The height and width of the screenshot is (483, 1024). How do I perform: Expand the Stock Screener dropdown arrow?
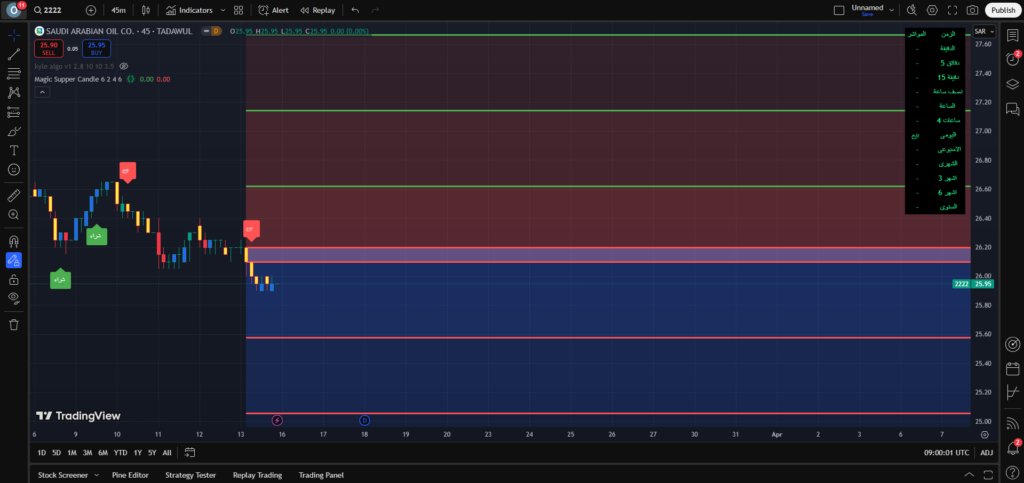click(97, 475)
